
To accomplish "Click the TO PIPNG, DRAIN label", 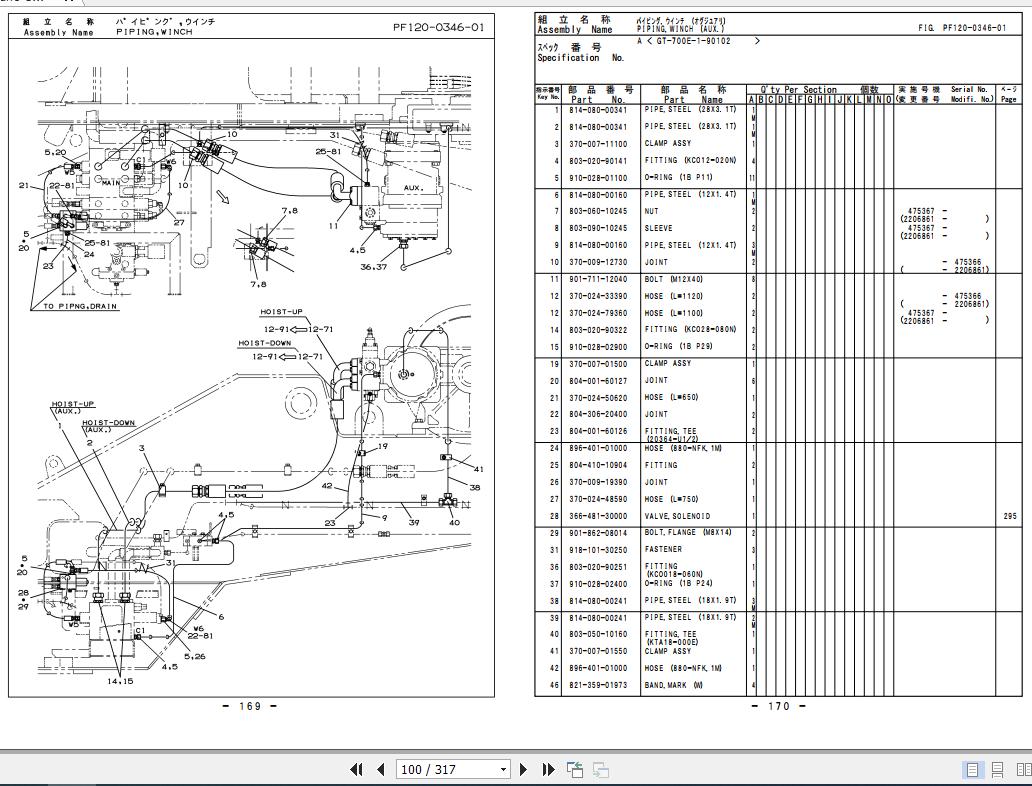I will click(x=80, y=306).
